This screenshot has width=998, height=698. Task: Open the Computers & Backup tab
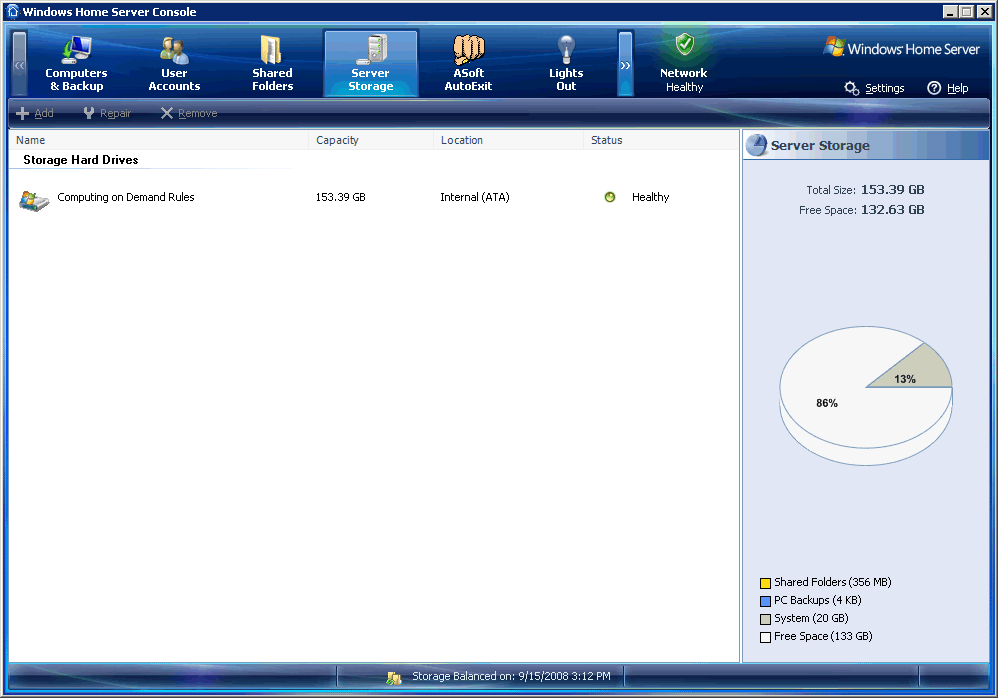point(76,64)
